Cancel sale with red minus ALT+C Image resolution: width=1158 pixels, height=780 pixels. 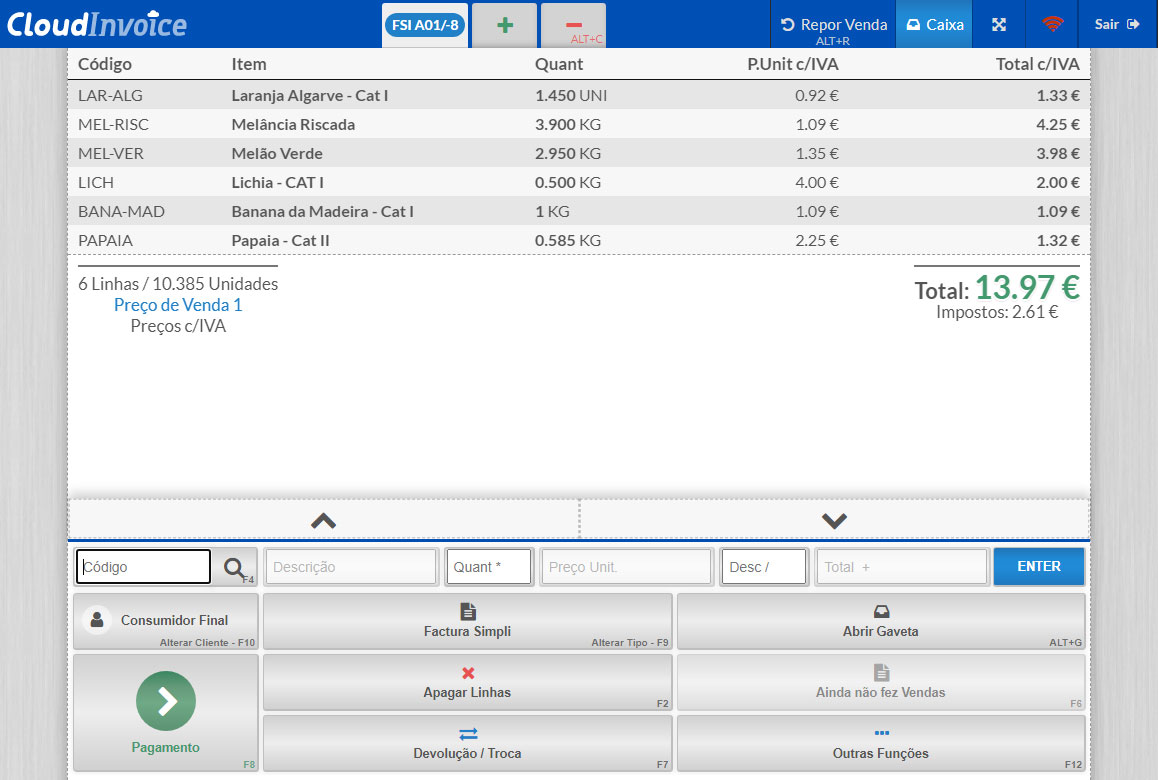click(x=574, y=25)
